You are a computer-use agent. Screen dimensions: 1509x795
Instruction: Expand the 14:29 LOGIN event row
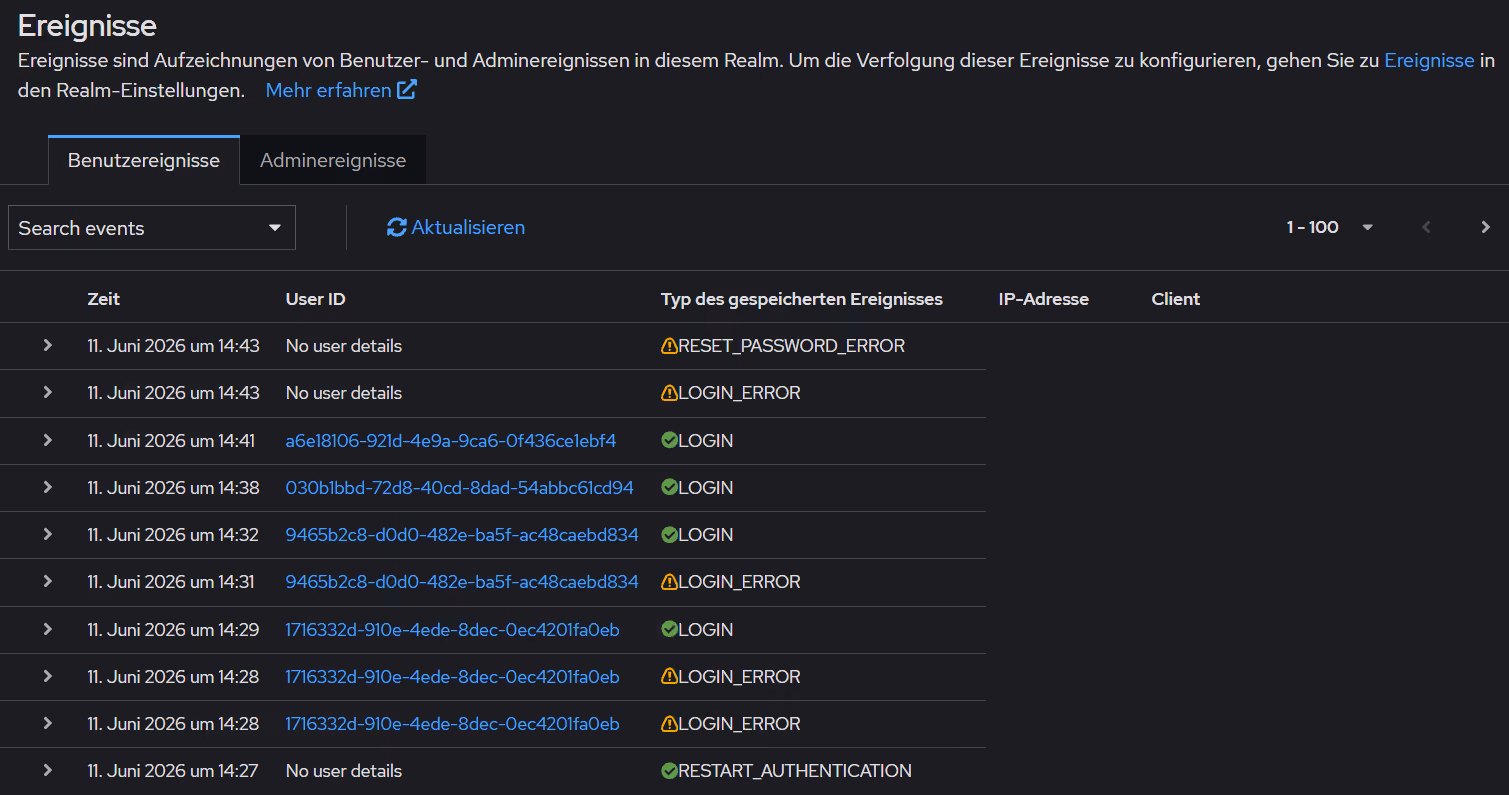point(47,629)
